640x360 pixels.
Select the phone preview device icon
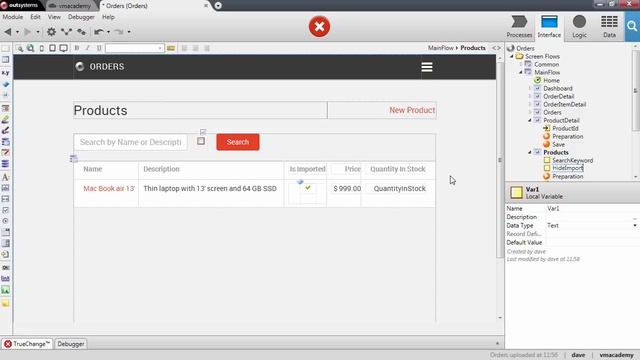[x=42, y=48]
